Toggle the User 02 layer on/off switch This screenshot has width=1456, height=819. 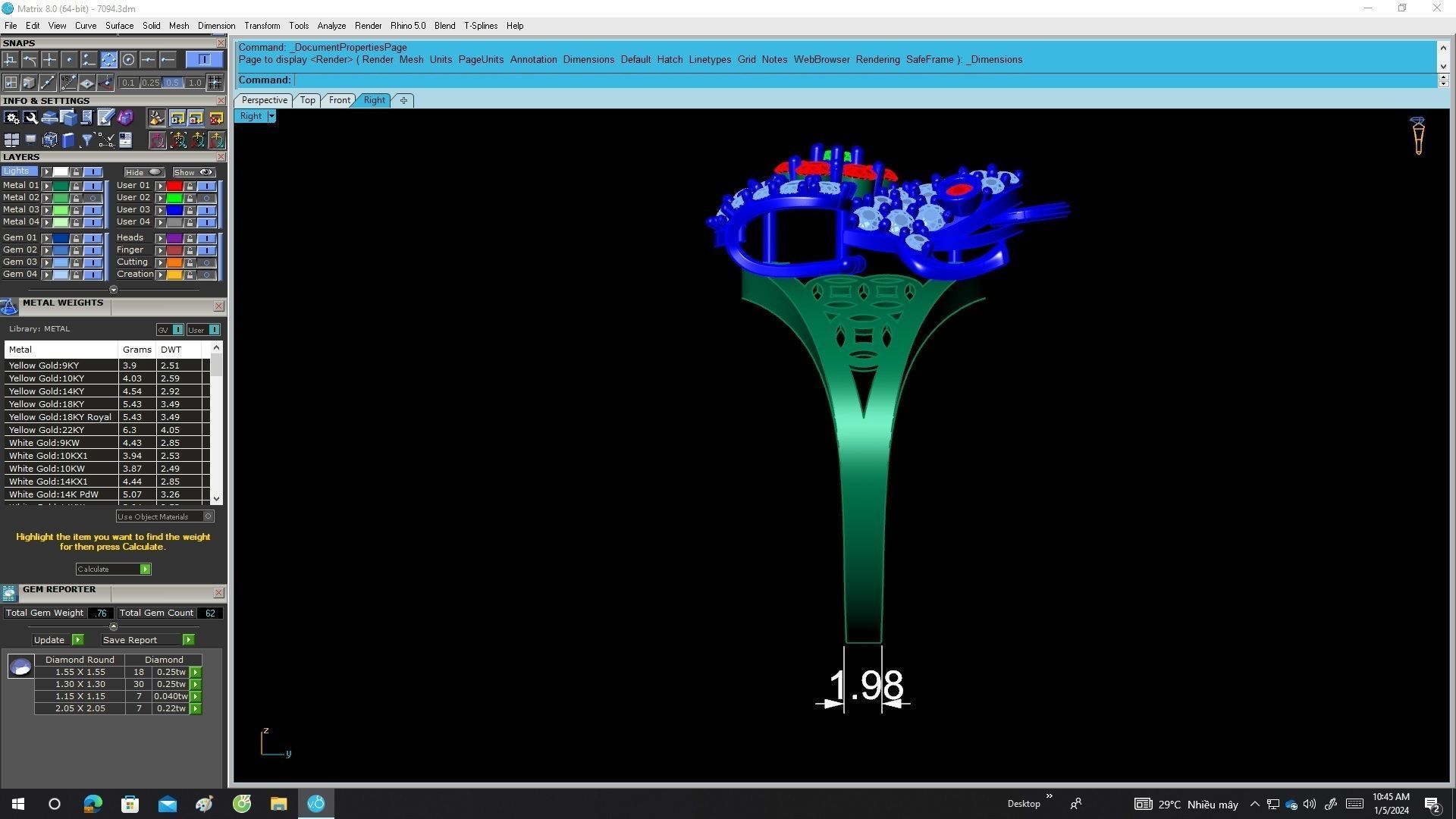(x=206, y=198)
